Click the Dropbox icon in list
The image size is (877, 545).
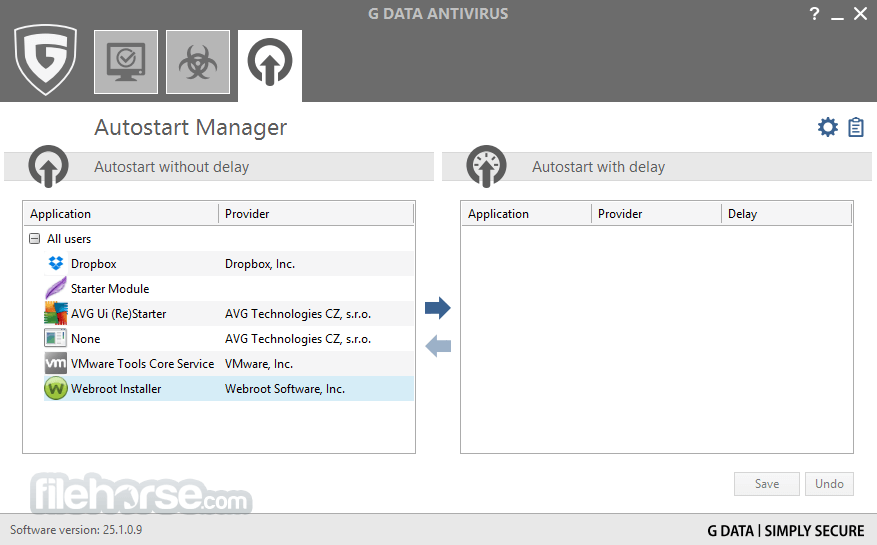click(56, 263)
